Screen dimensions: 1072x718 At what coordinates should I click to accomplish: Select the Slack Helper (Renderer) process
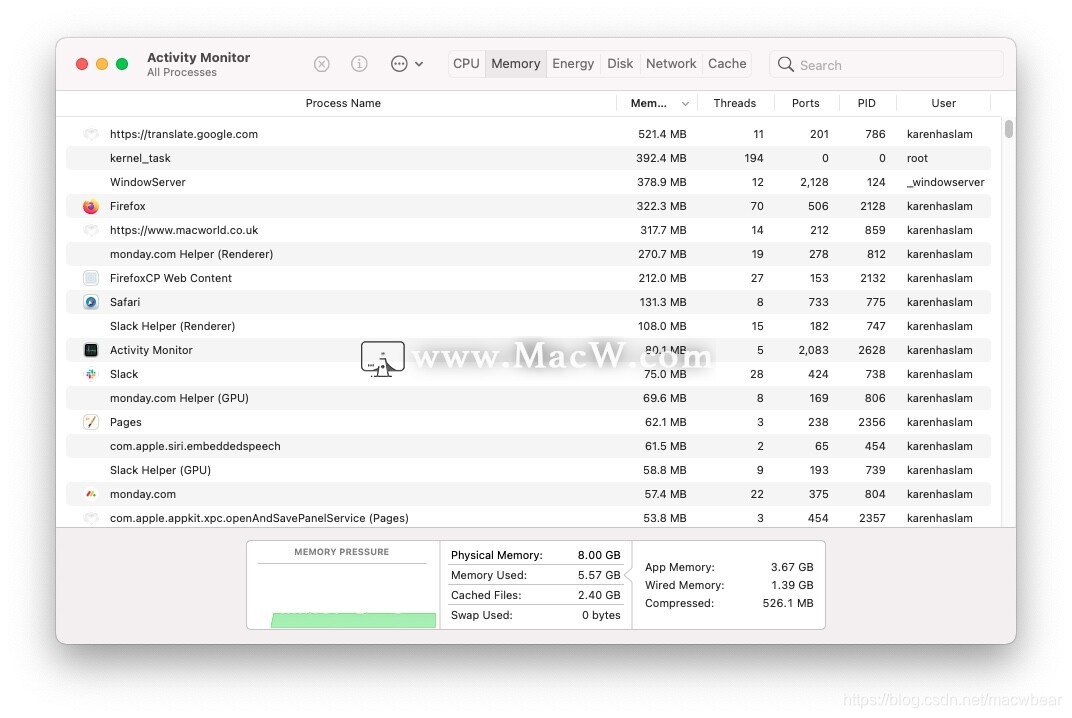click(528, 326)
